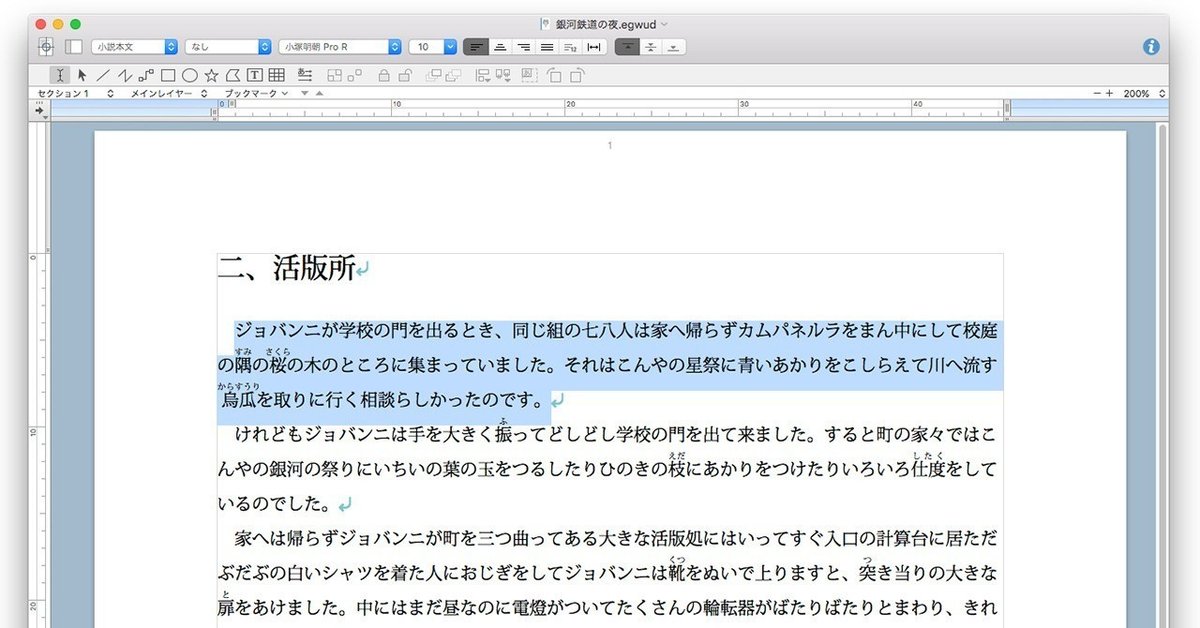Click the ruler toggle arrow at left corner
Image resolution: width=1200 pixels, height=628 pixels.
pos(40,110)
